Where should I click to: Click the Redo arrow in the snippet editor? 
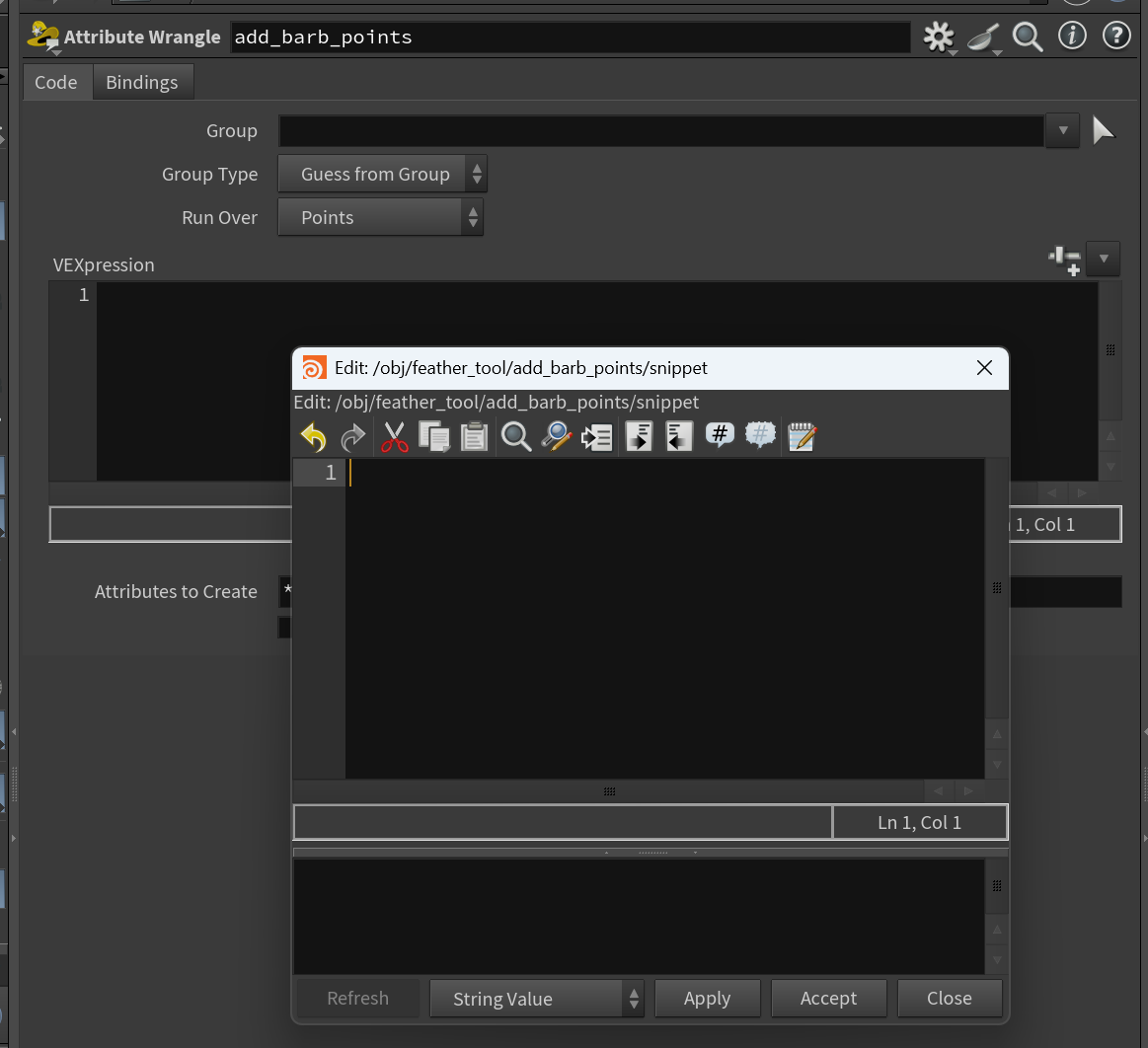tap(353, 437)
